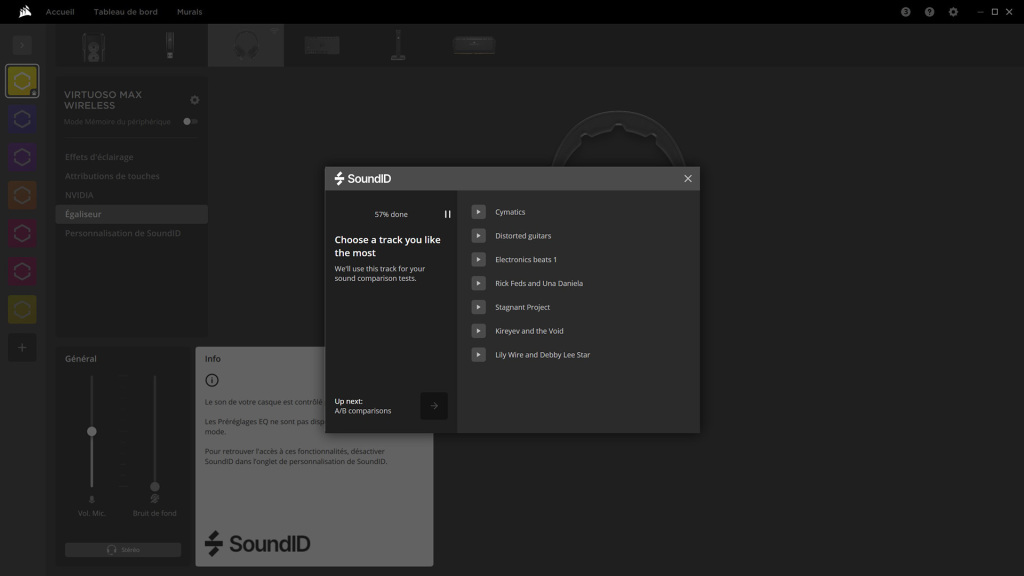Select the purple hexagon profile icon
Screen dimensions: 1024x576
tap(22, 157)
